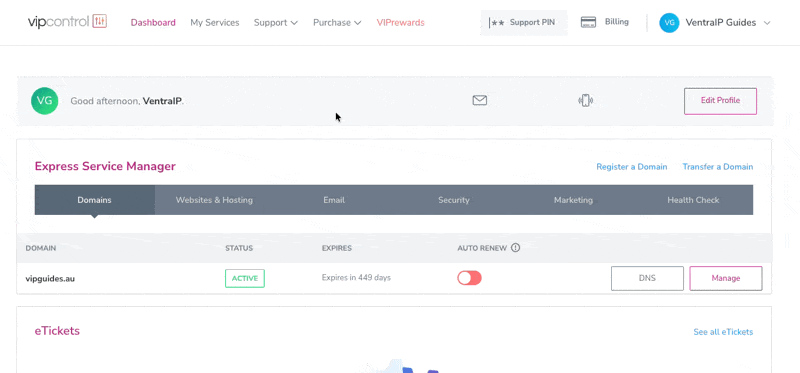Open the See all eTickets link

point(723,332)
